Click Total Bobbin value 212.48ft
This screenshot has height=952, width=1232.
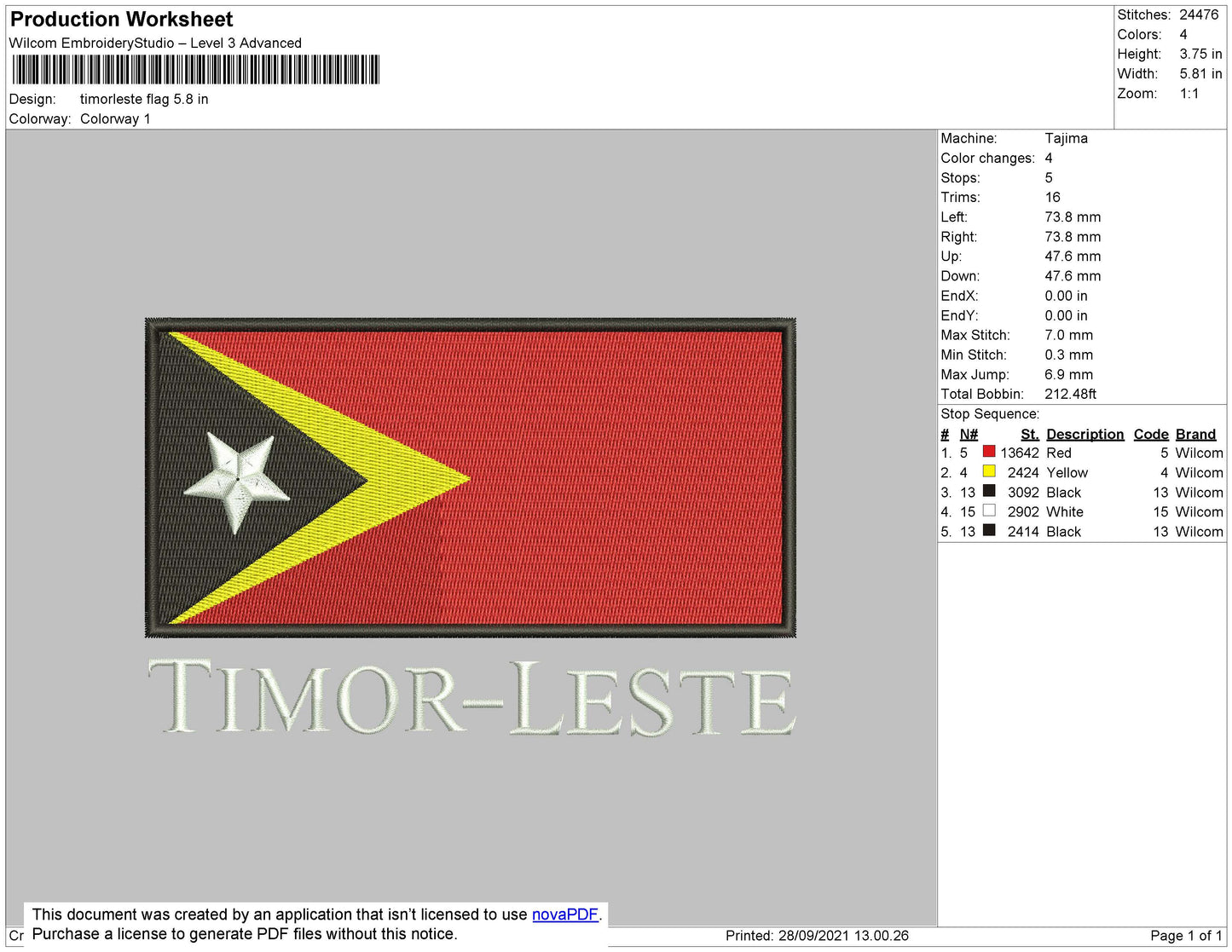pos(1070,395)
